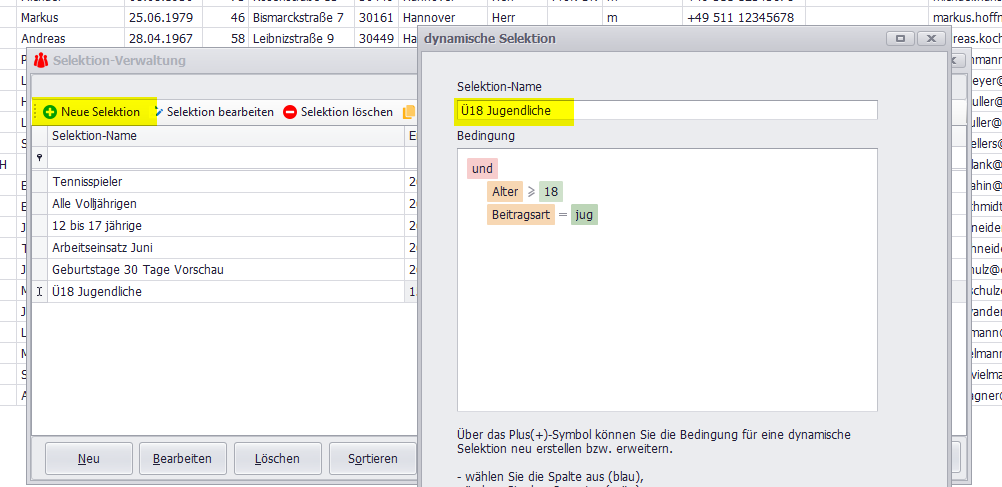Open the 'Alter' column condition field
Viewport: 1002px width, 487px height.
pos(505,192)
